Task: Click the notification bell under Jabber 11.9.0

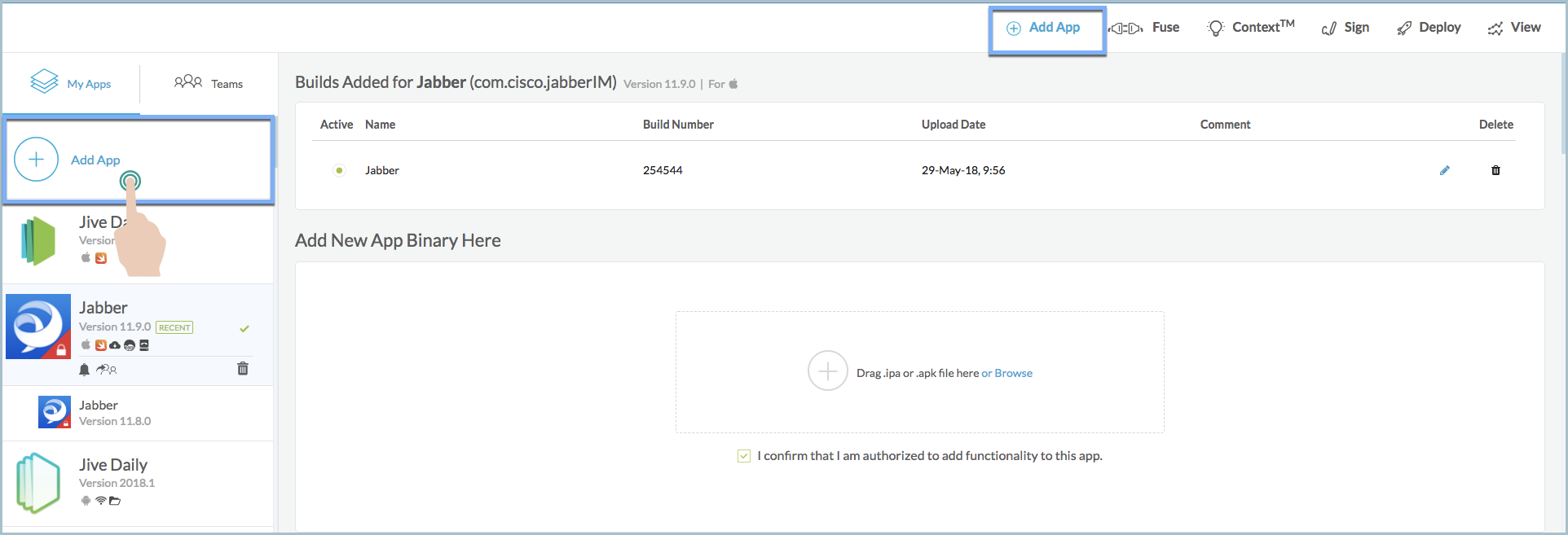Action: tap(84, 370)
